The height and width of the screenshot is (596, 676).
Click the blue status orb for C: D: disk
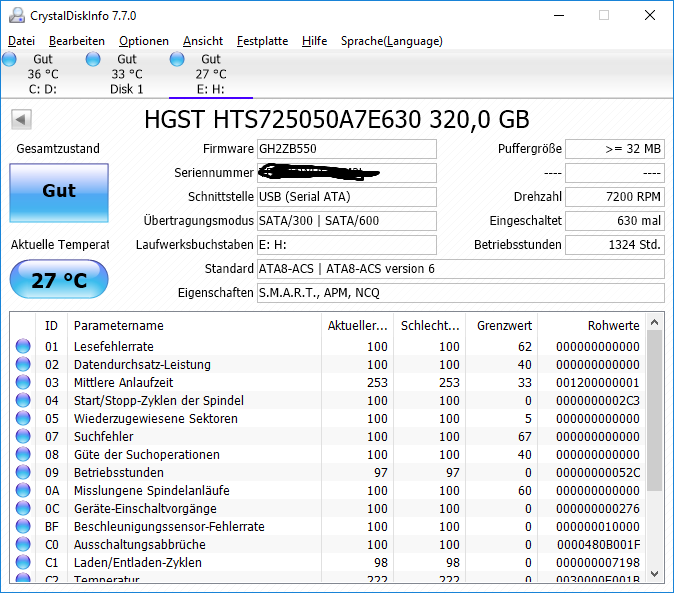(9, 59)
